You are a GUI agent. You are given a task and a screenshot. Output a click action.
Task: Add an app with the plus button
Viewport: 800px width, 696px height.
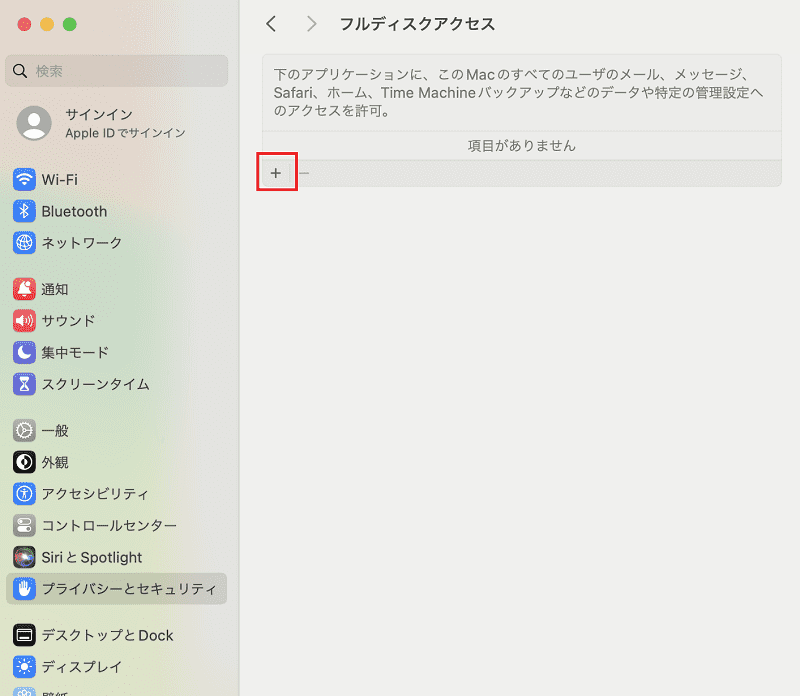(x=276, y=173)
